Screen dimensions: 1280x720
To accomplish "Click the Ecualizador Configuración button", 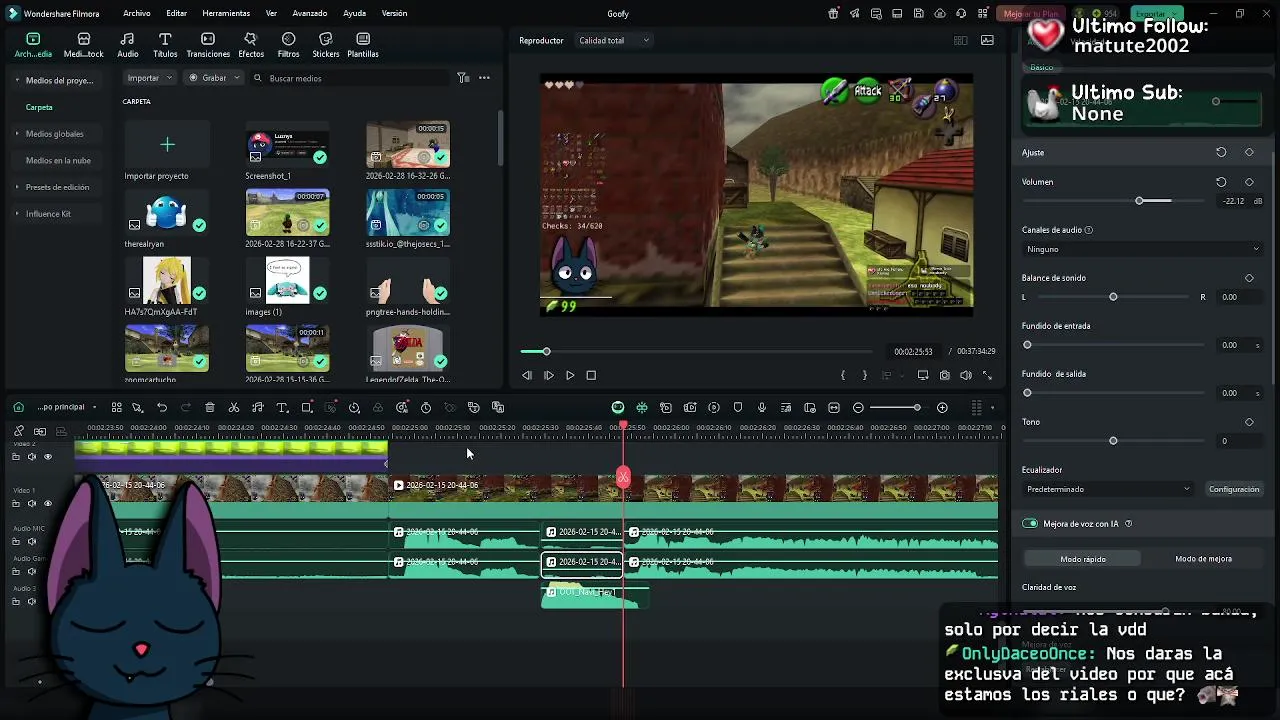I will [1234, 489].
